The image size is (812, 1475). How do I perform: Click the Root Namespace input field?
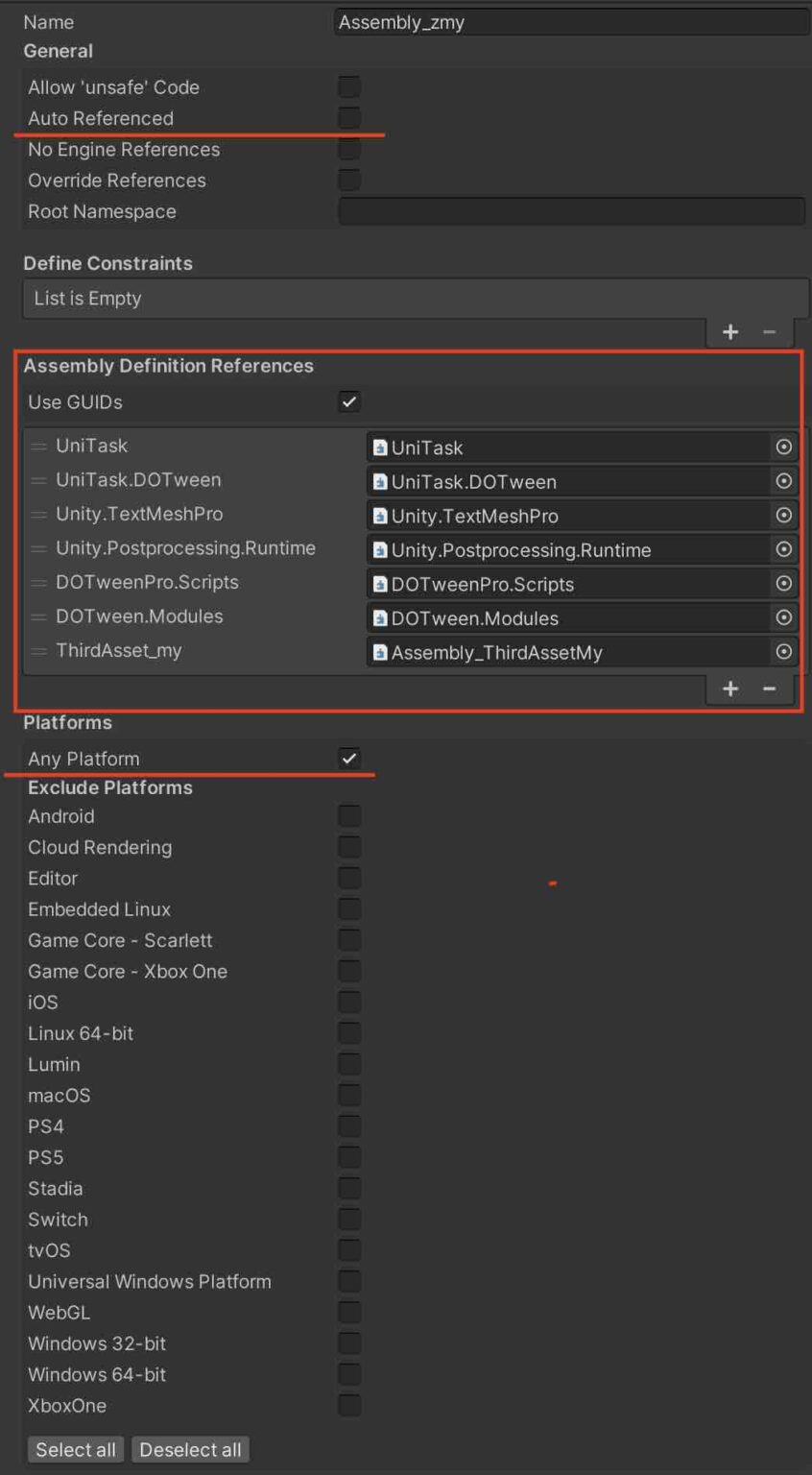[571, 211]
